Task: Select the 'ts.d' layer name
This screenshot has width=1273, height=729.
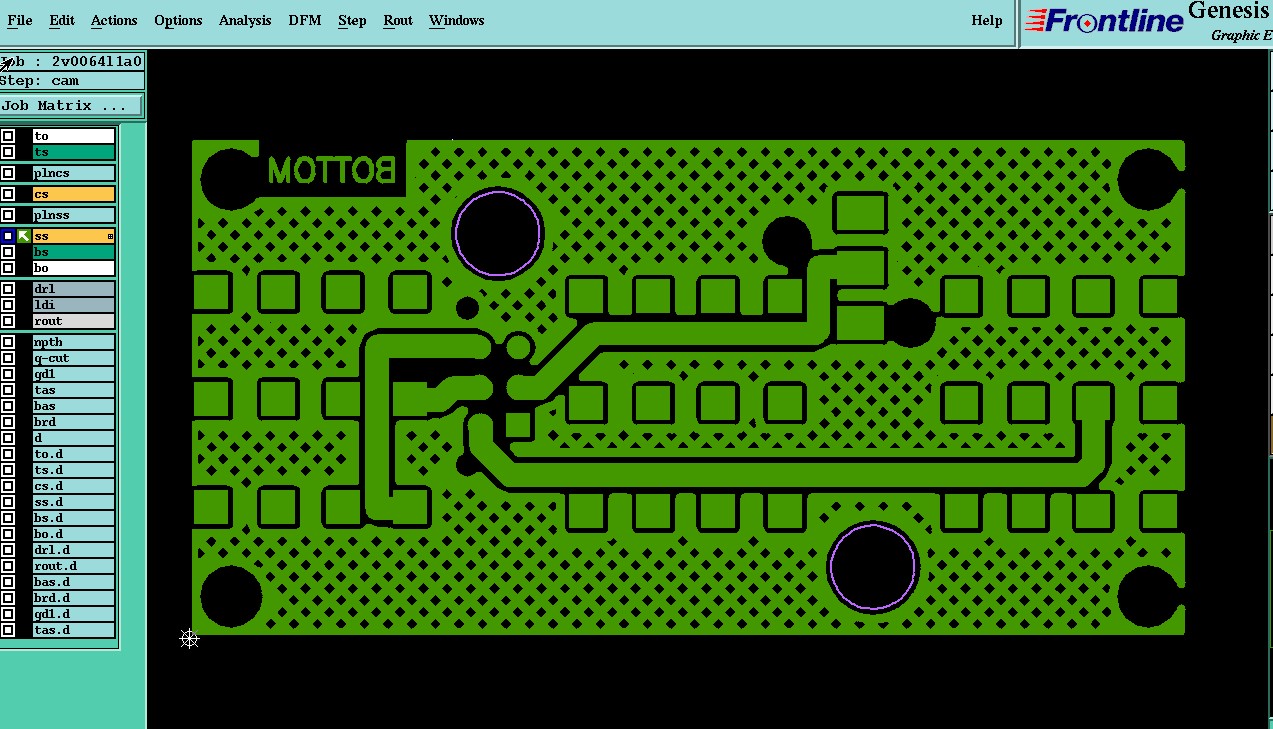Action: point(74,470)
